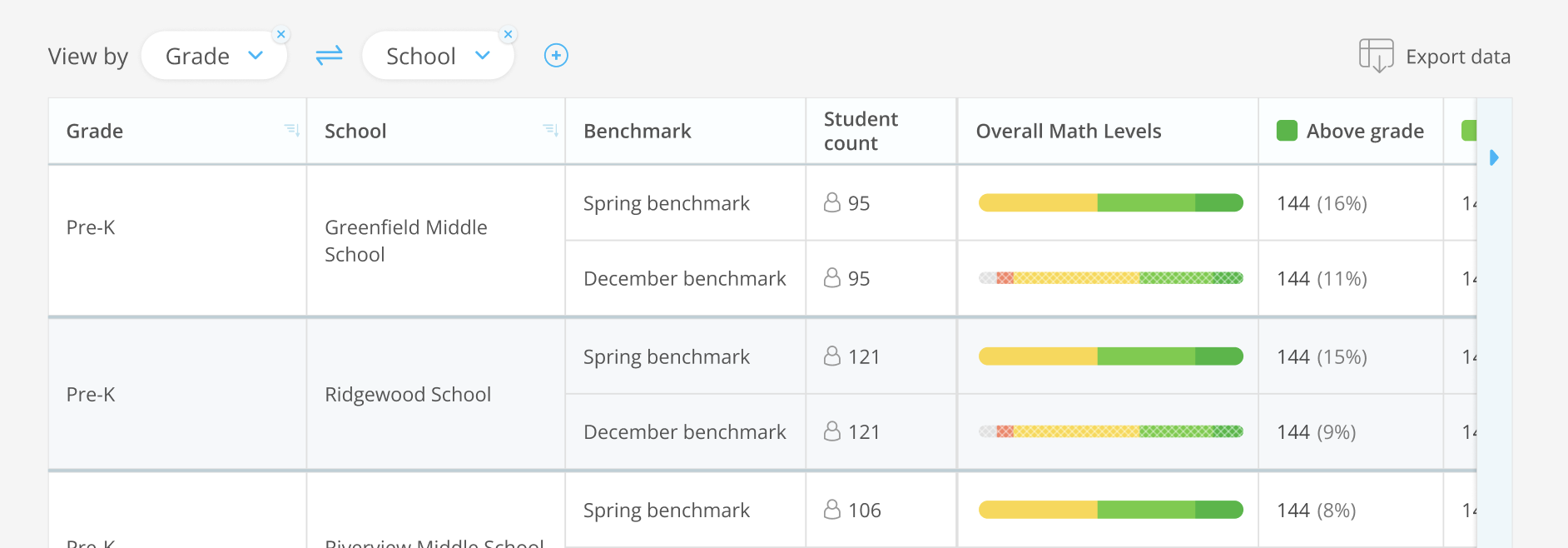The image size is (1568, 548).
Task: Select the Overall Math Levels column header
Action: (x=1069, y=131)
